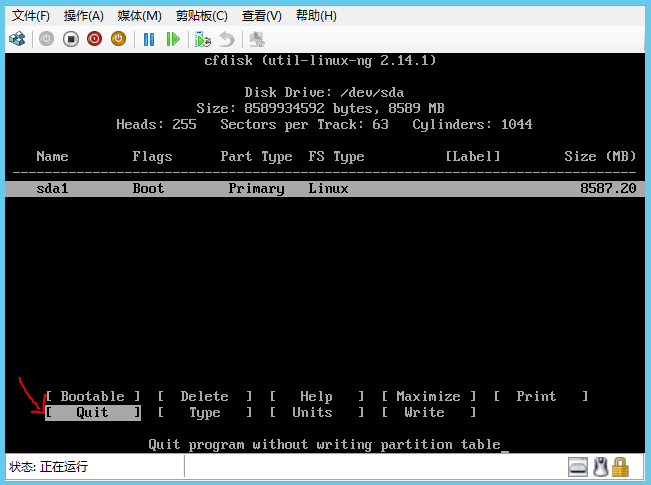Click the Linux FS type cell
This screenshot has width=651, height=485.
328,189
